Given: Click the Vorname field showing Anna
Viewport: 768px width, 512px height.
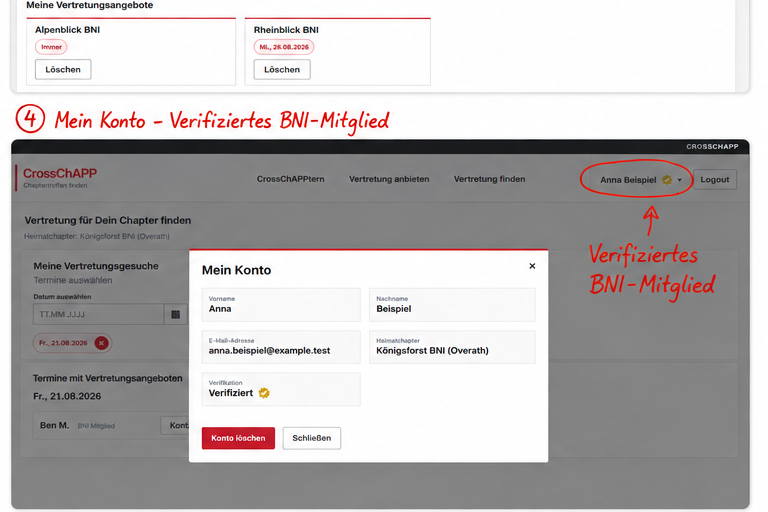Looking at the screenshot, I should tap(281, 305).
